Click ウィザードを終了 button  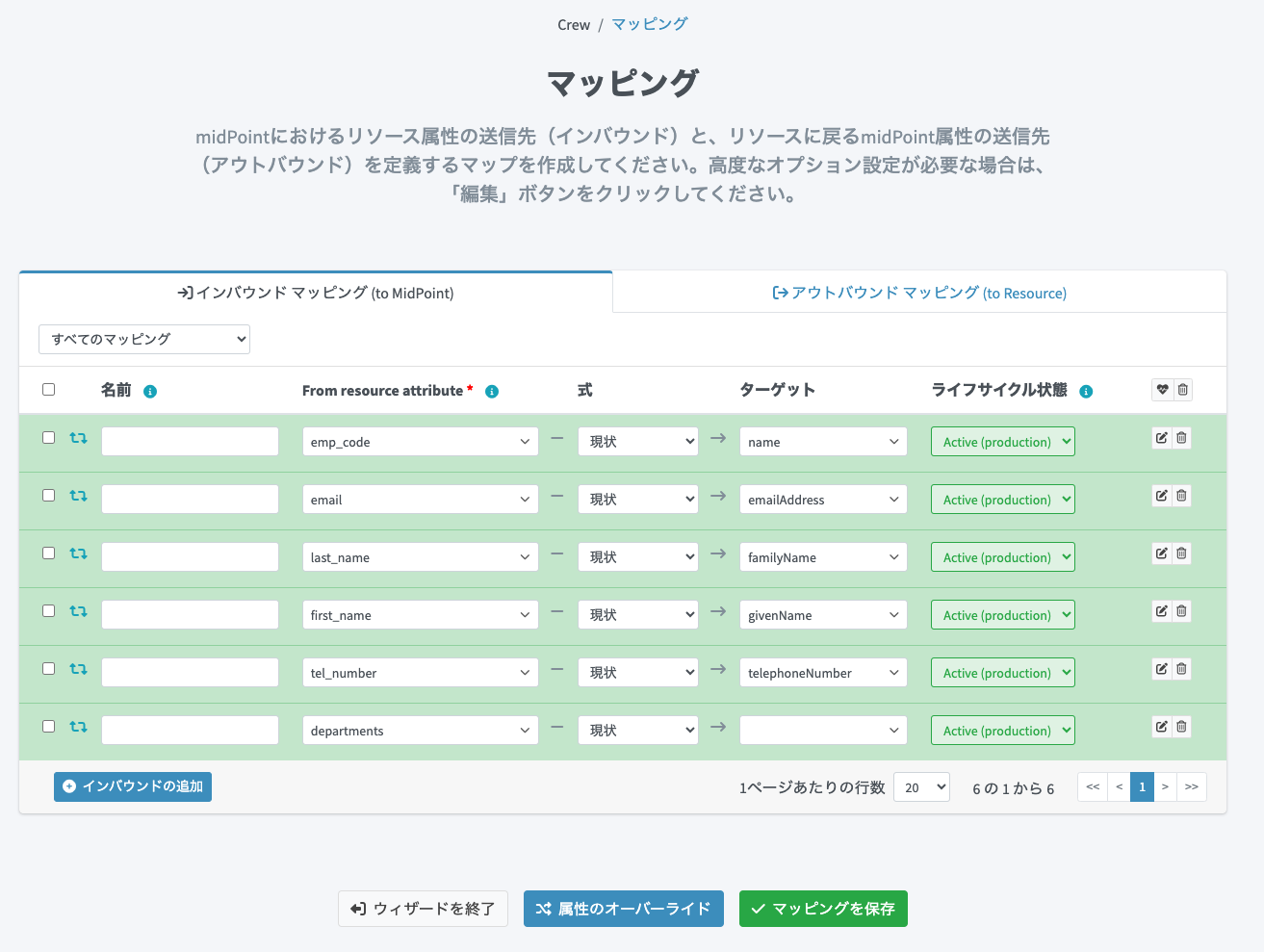[423, 909]
